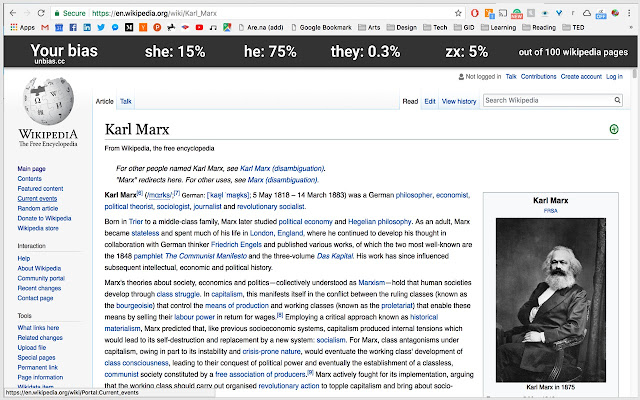This screenshot has height=400, width=640.
Task: Click the green plus icon beside article title
Action: [613, 129]
